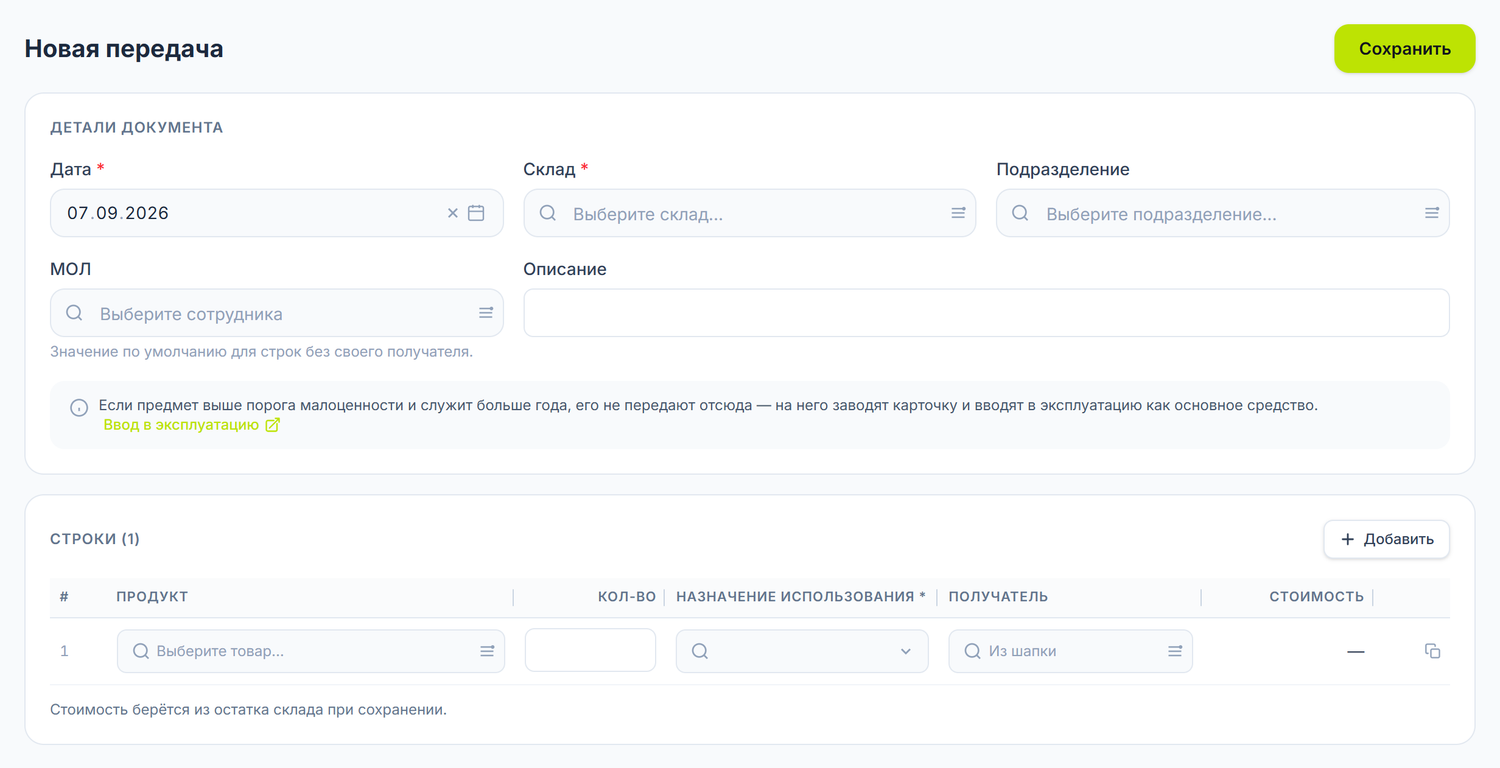Open the Из шапки recipient combo box
The height and width of the screenshot is (768, 1500).
point(1070,651)
